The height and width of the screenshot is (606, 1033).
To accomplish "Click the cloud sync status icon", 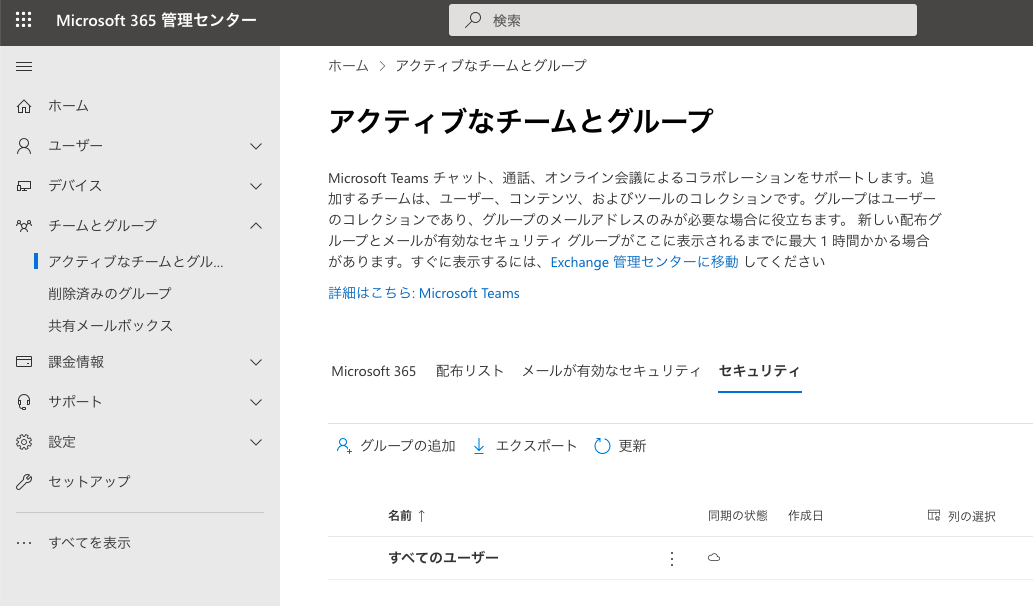I will (713, 558).
